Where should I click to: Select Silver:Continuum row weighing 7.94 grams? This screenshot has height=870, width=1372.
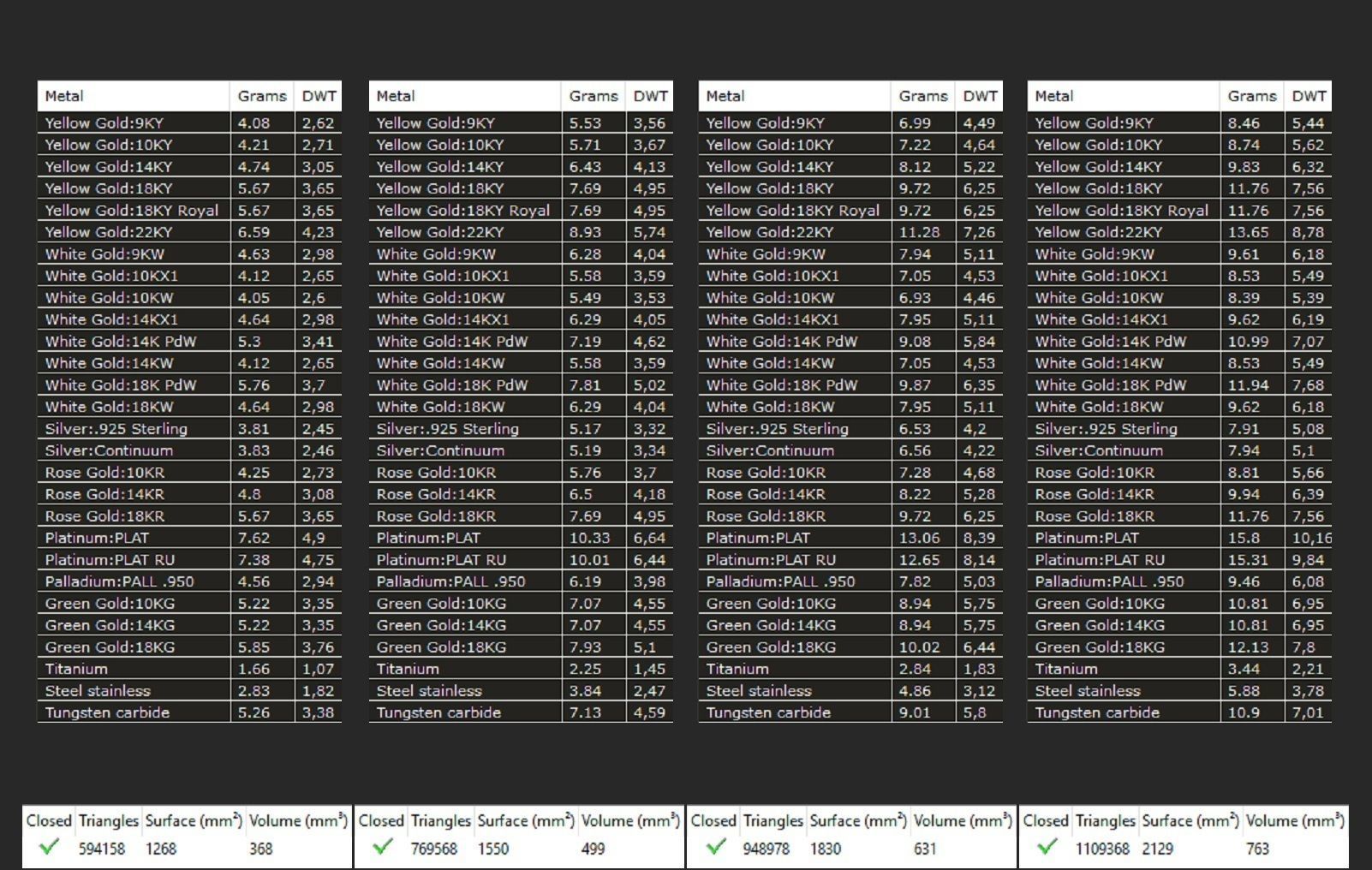pos(1179,450)
